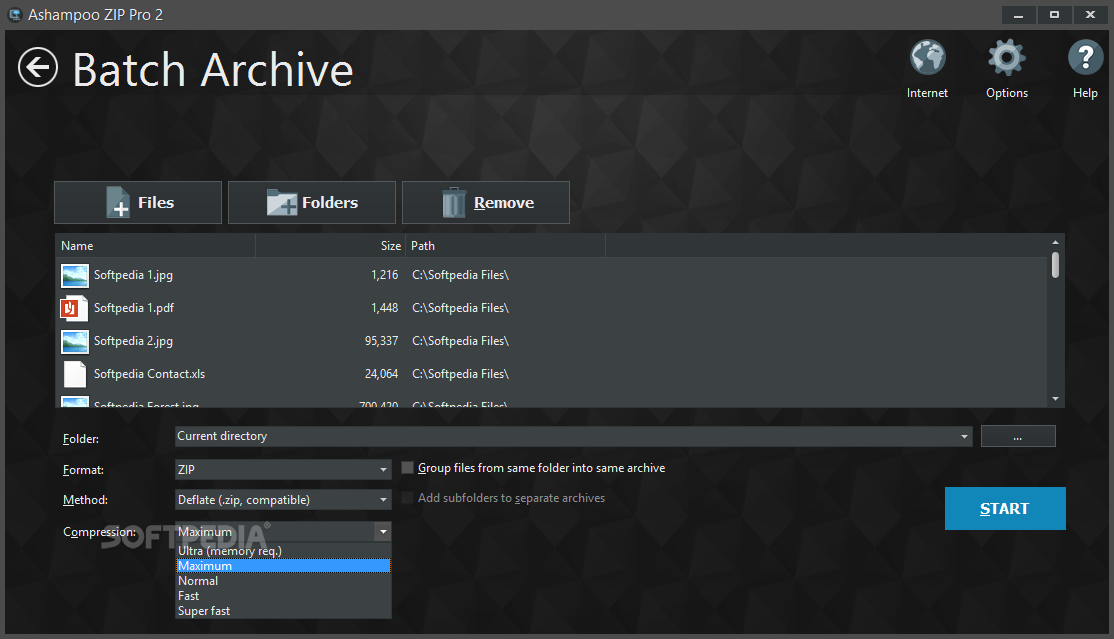Enable Group files from same folder checkbox
The image size is (1114, 639).
(x=408, y=468)
